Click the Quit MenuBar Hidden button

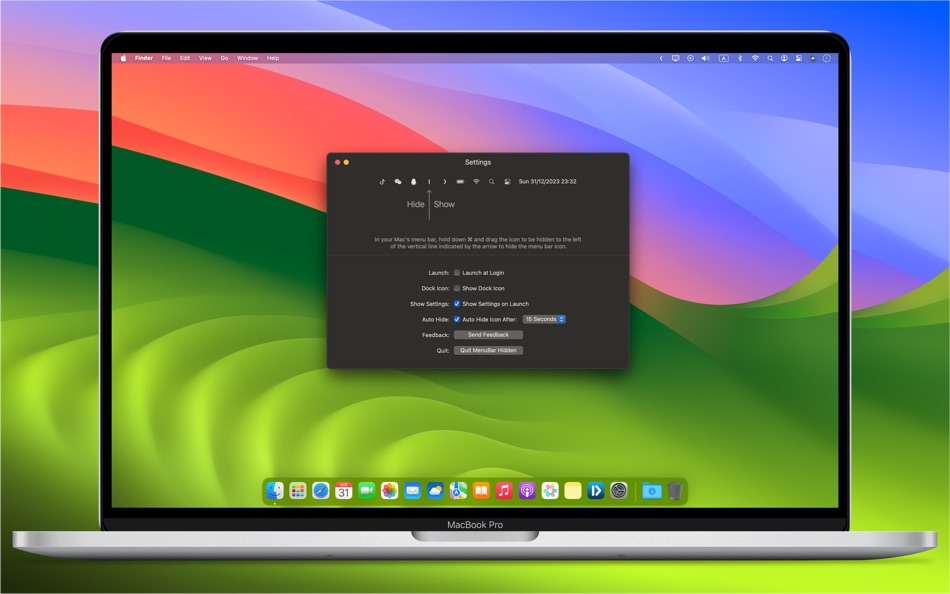pyautogui.click(x=488, y=350)
